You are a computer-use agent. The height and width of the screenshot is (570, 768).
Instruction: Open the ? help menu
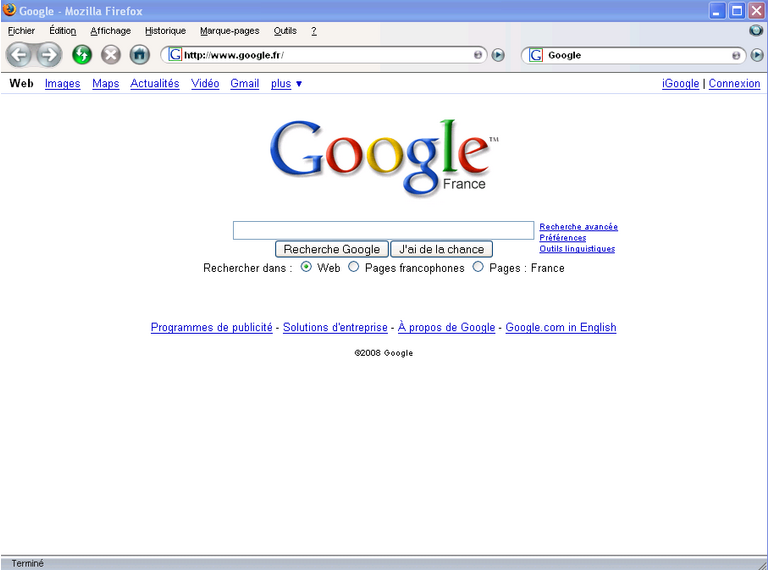314,31
